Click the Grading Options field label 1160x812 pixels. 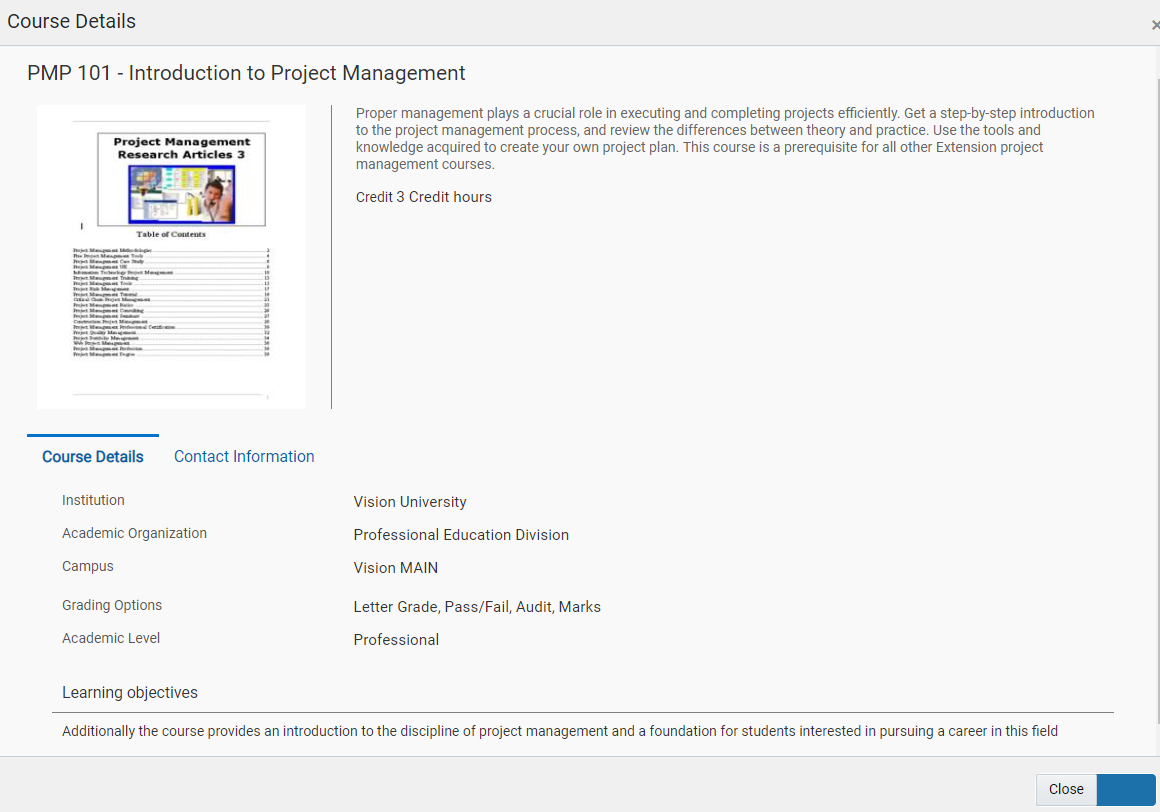(x=112, y=606)
